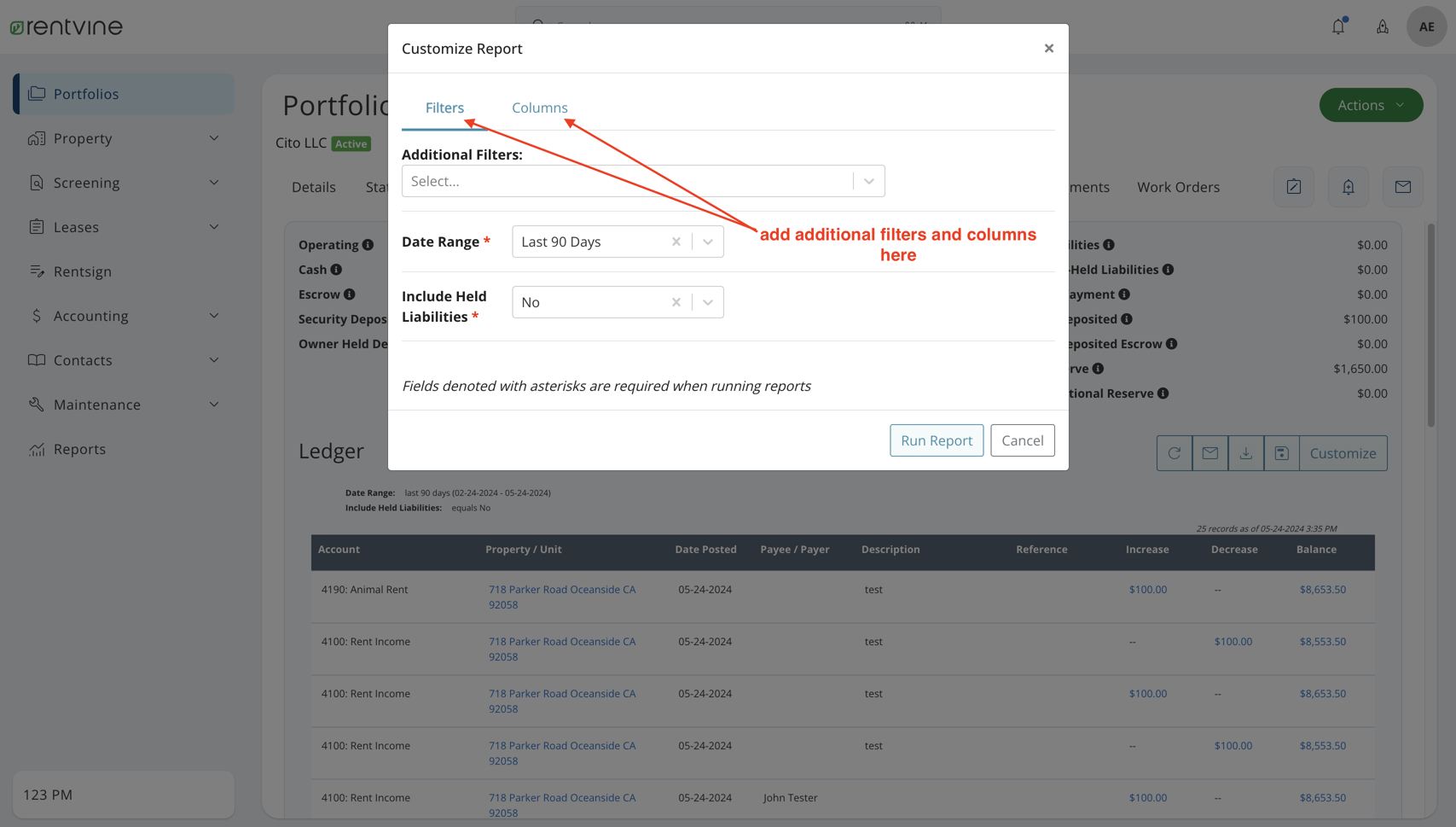Open the alerts icon beside the notification bell
Image resolution: width=1456 pixels, height=827 pixels.
(1383, 26)
